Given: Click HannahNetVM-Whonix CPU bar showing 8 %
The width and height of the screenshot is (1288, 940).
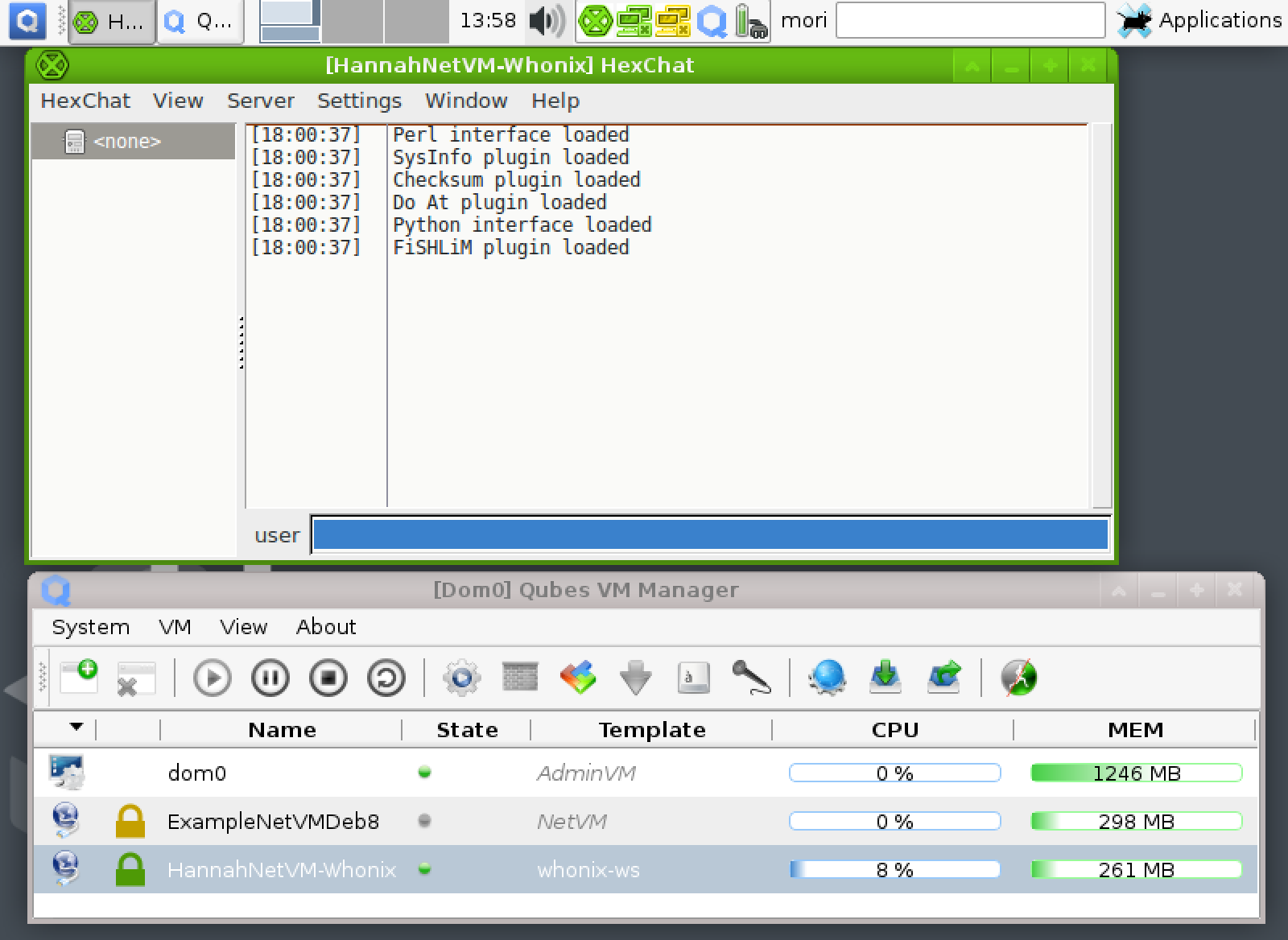Looking at the screenshot, I should pyautogui.click(x=894, y=870).
